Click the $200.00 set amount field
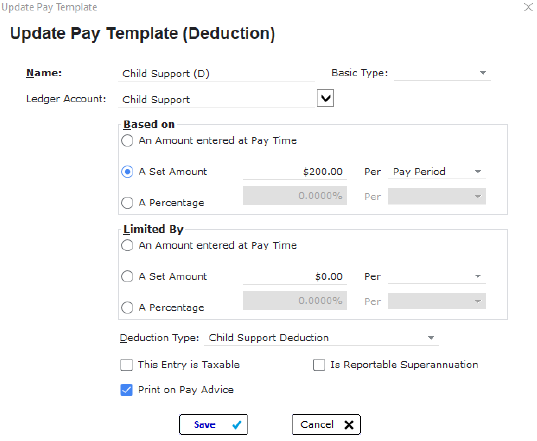This screenshot has height=441, width=537. click(x=295, y=172)
